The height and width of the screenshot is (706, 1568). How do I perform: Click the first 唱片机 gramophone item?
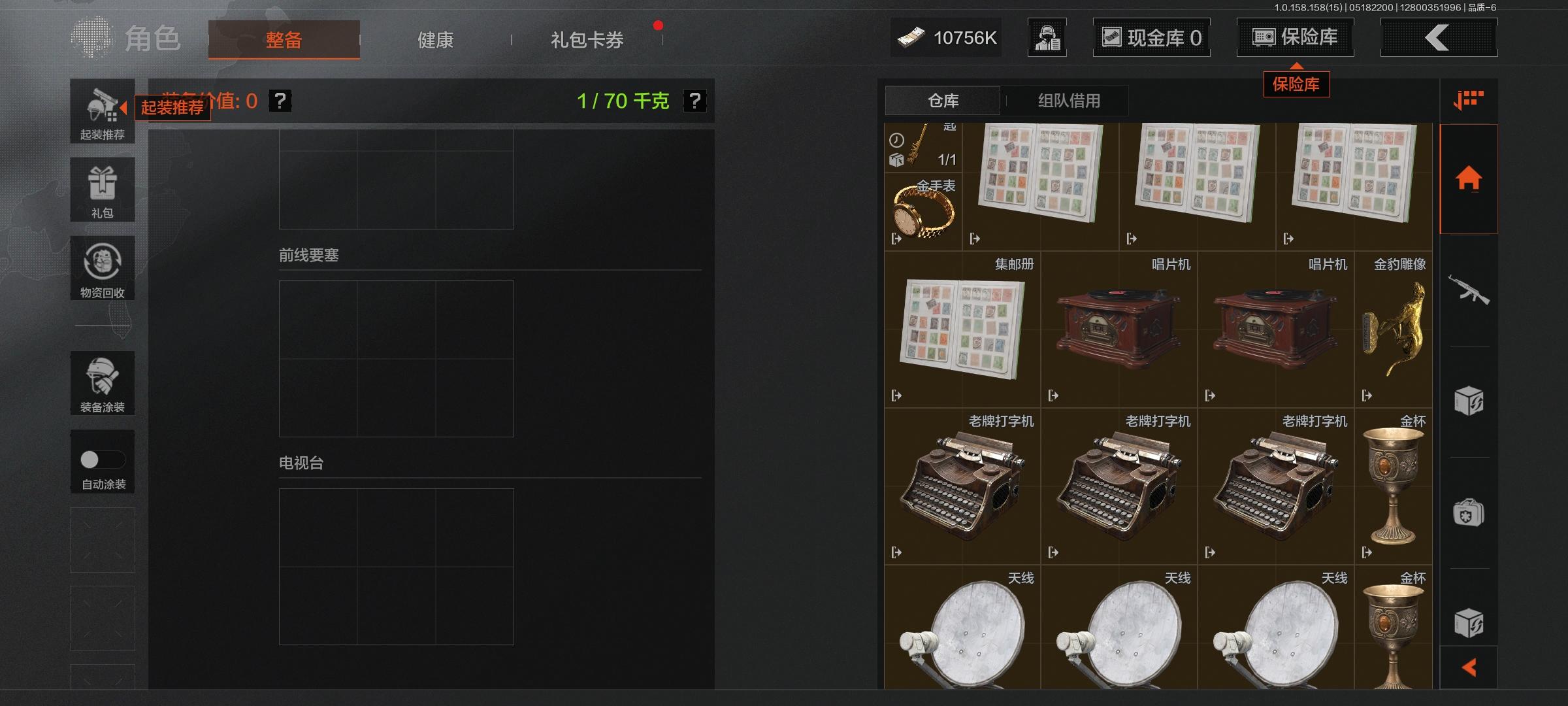[1120, 330]
